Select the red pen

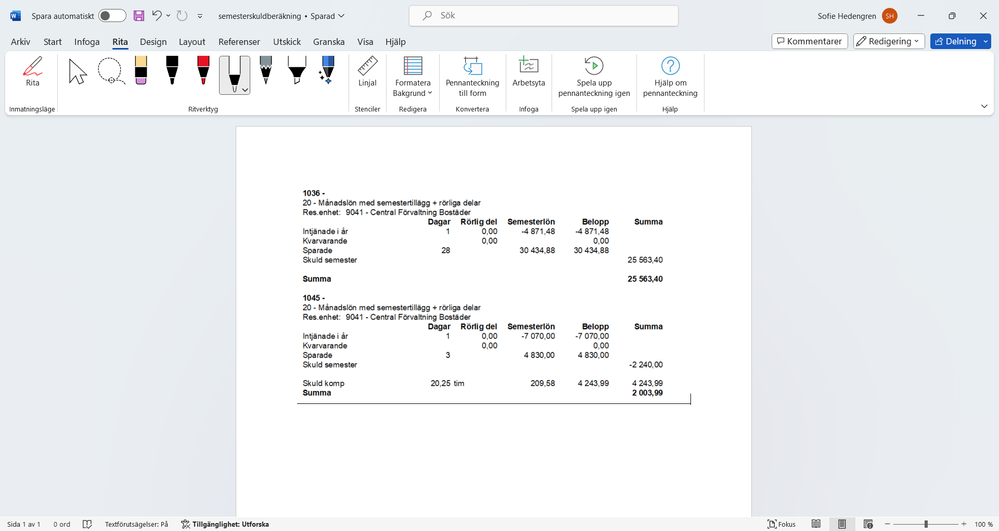coord(203,71)
